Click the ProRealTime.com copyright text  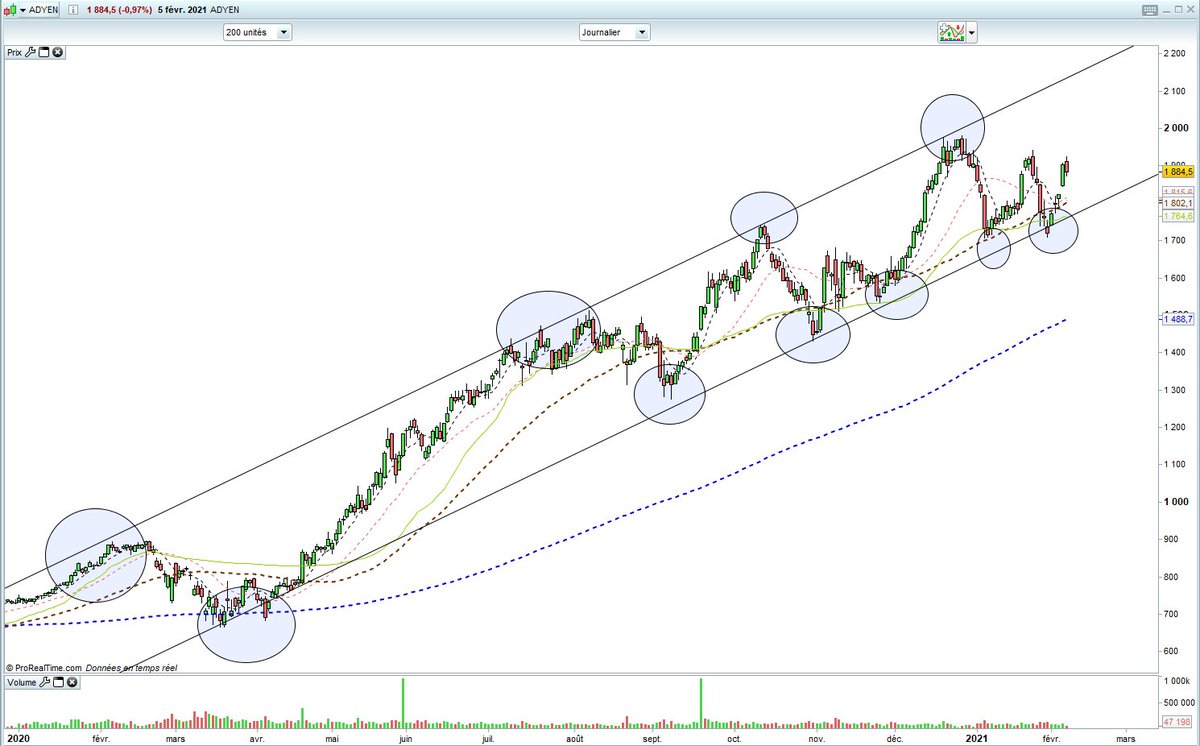[x=43, y=667]
